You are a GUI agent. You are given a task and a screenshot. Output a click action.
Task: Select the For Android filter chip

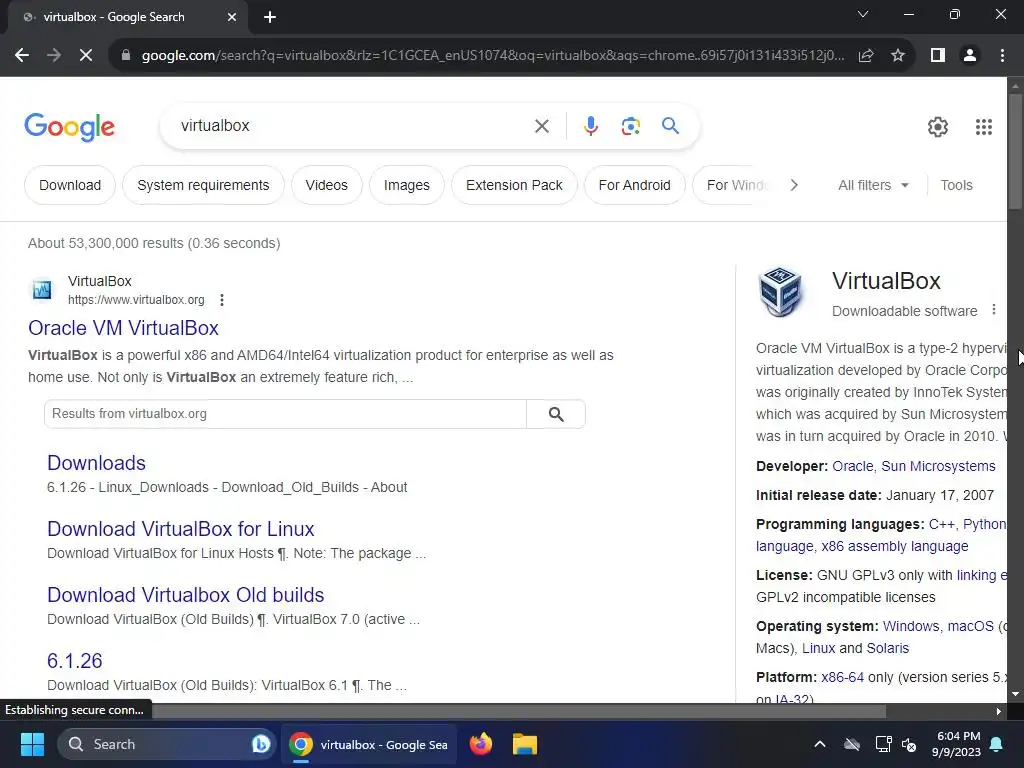(x=634, y=185)
